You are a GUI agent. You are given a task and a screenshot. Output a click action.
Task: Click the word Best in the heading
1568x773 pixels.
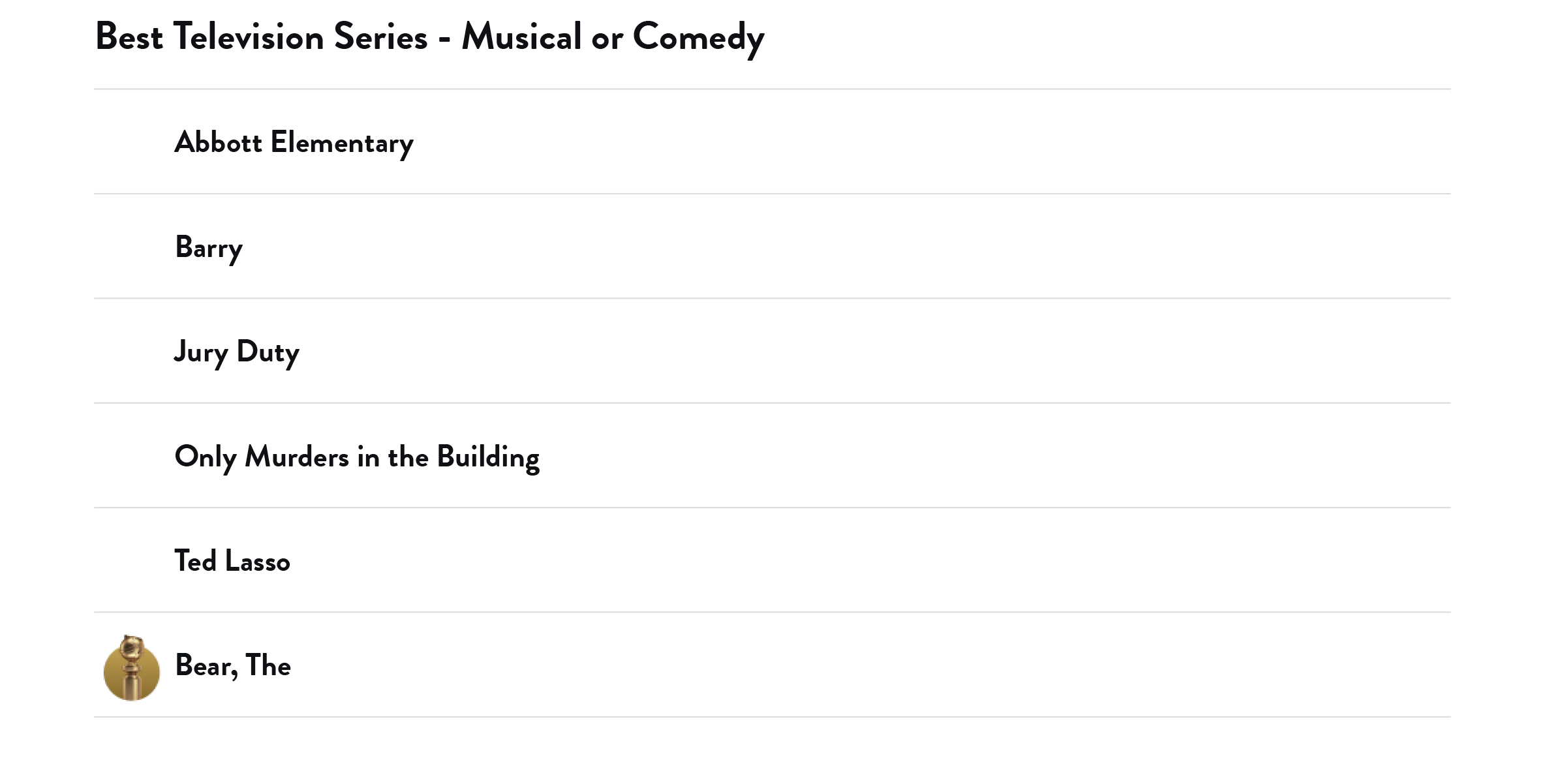[x=129, y=37]
